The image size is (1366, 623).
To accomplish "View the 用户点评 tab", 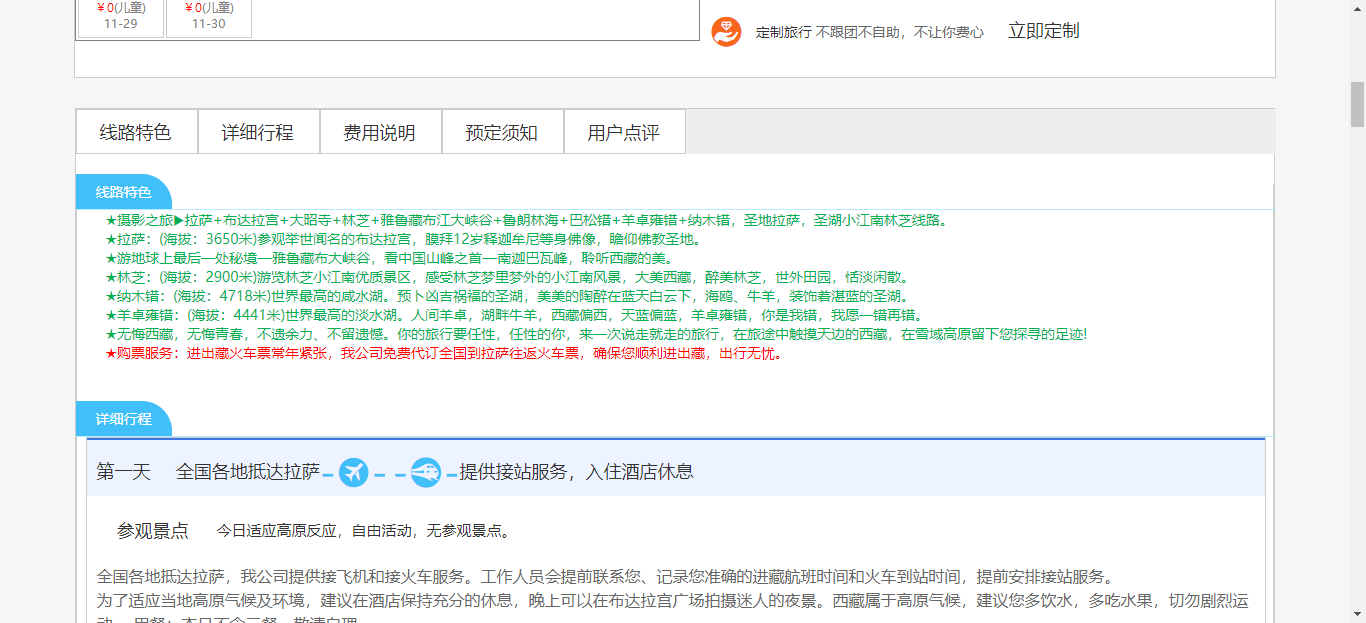I will (x=624, y=133).
